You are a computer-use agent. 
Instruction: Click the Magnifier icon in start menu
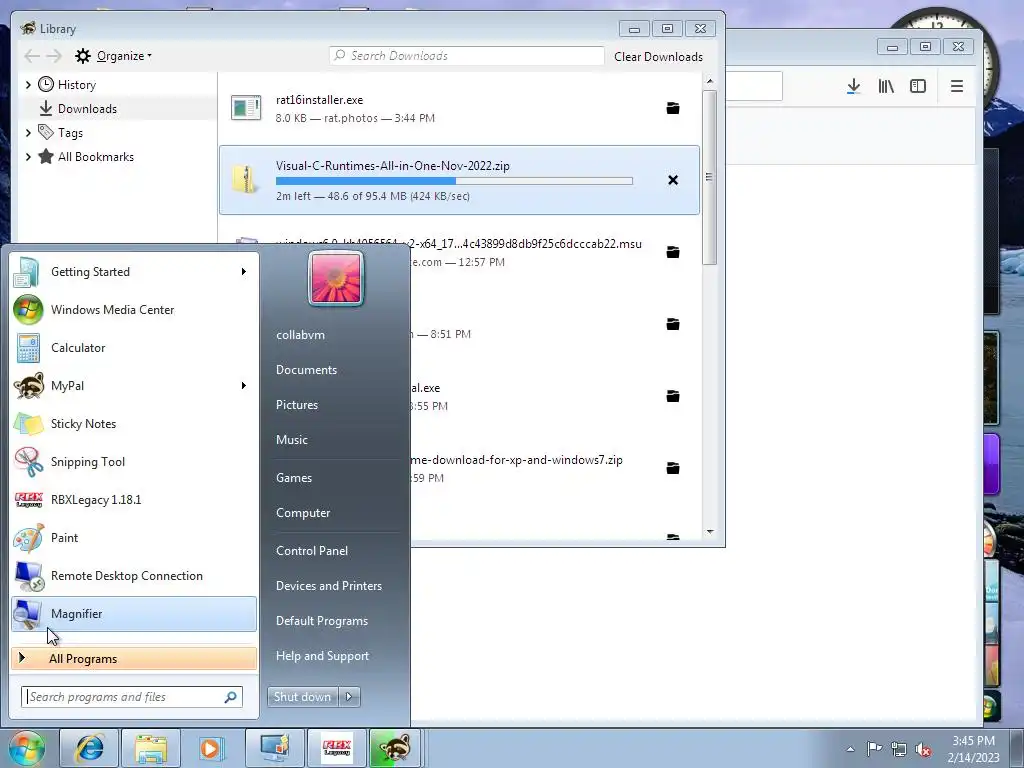coord(28,613)
